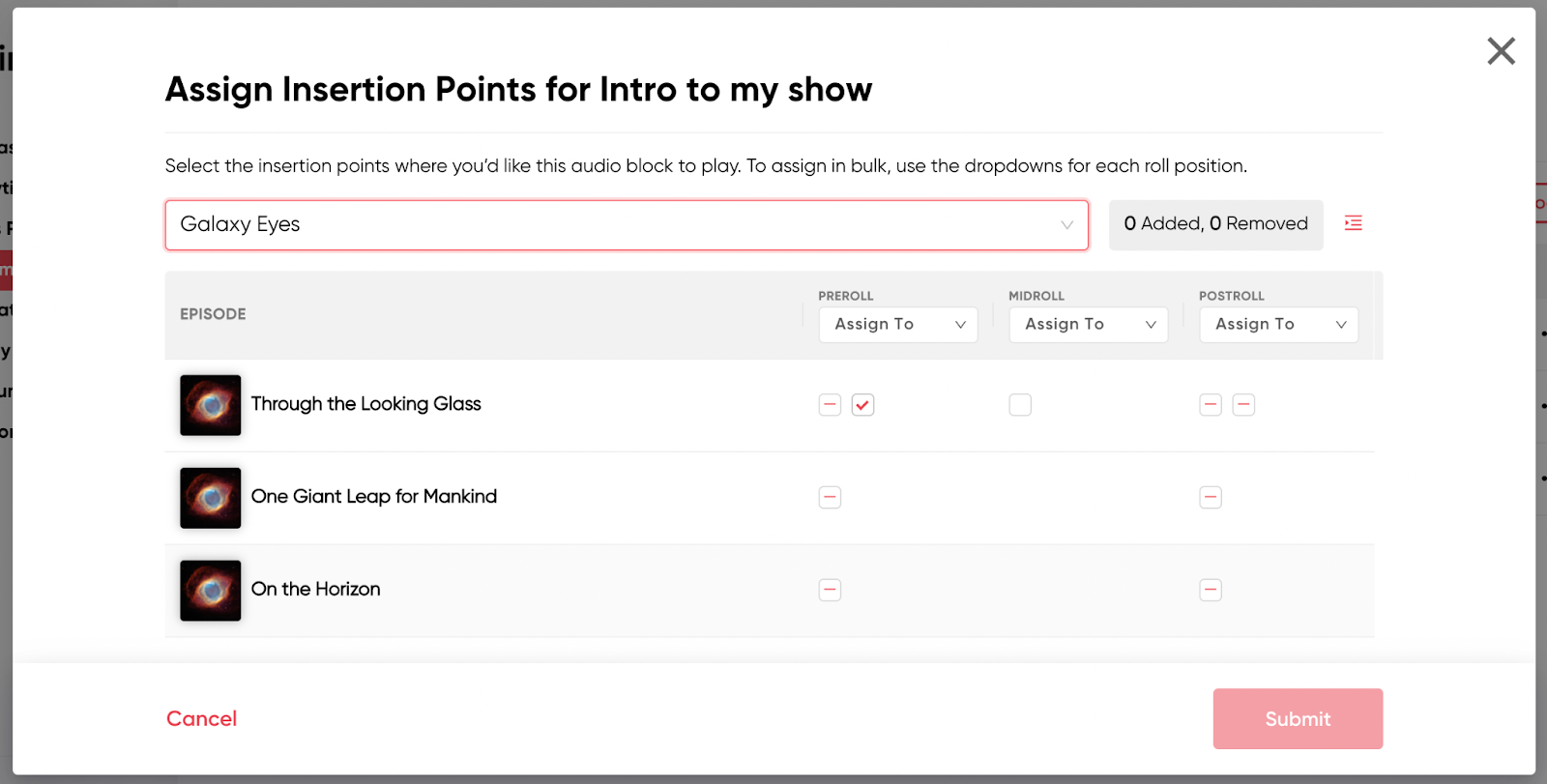Toggle postroll box for One Giant Leap for Mankind

click(x=1211, y=498)
